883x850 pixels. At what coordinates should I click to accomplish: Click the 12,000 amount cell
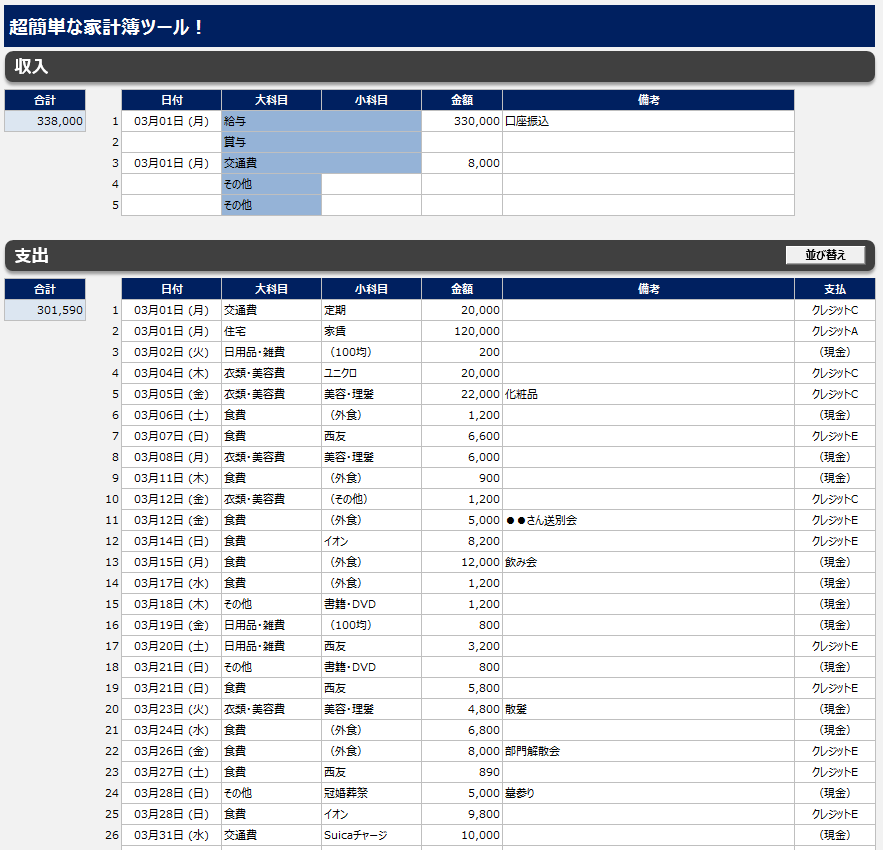click(x=462, y=562)
